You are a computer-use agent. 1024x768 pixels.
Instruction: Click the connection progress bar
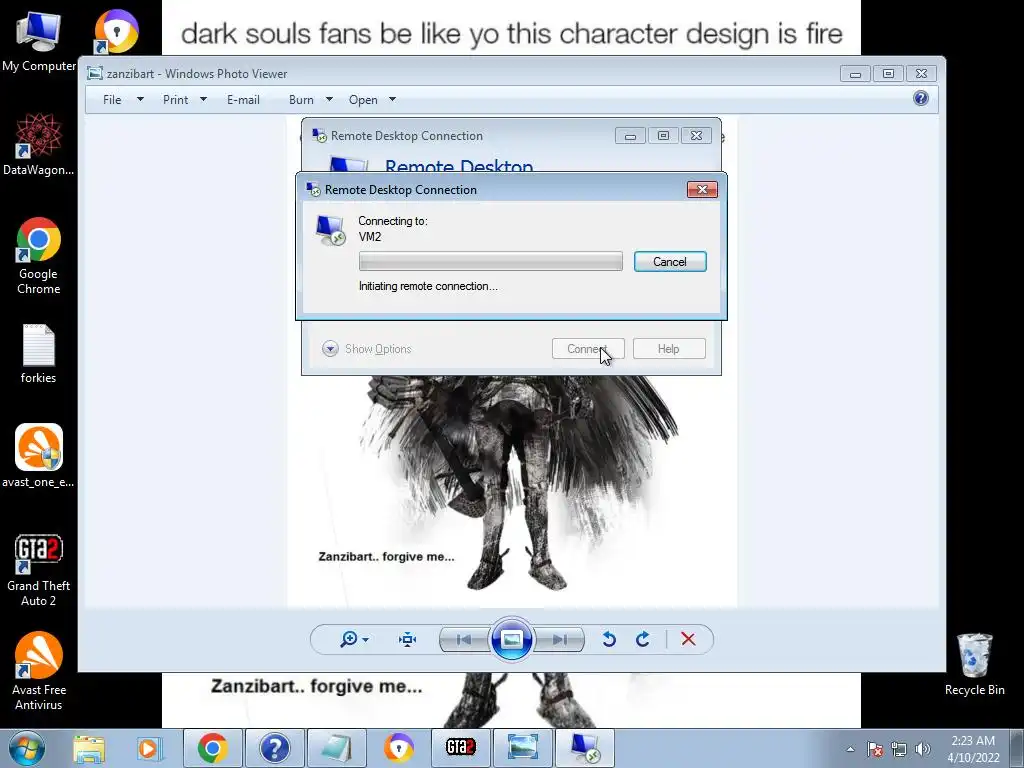(490, 261)
